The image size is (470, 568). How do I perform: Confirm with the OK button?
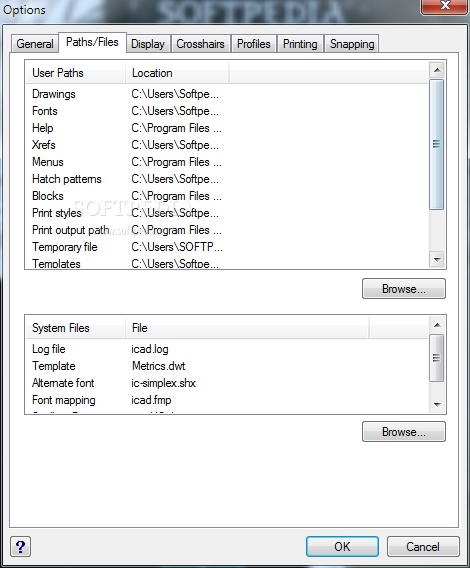342,546
